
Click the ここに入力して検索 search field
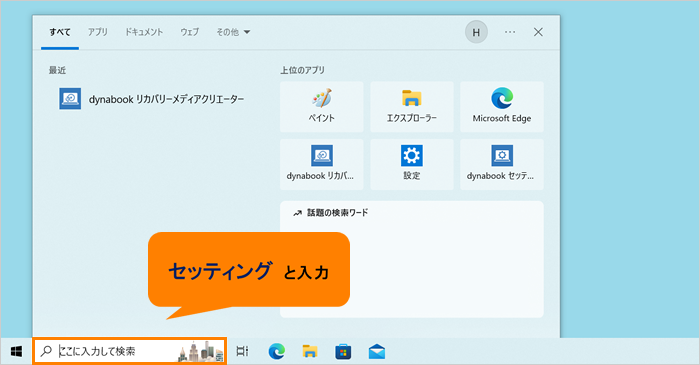click(x=129, y=351)
